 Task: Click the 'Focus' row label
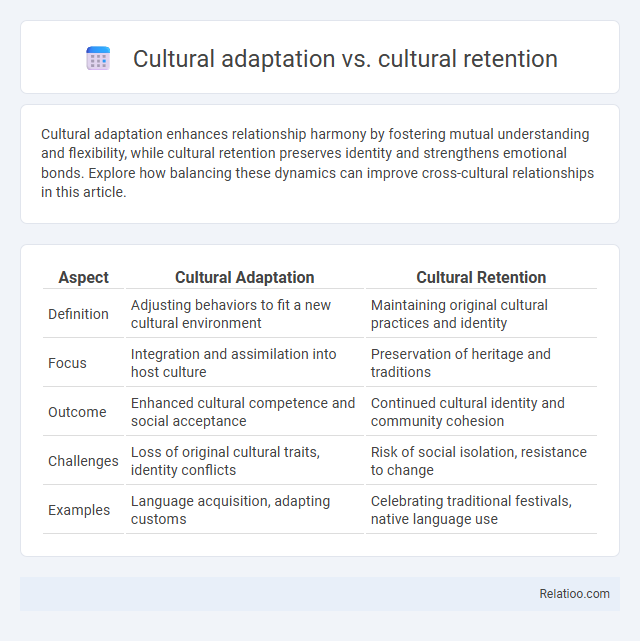(x=67, y=363)
